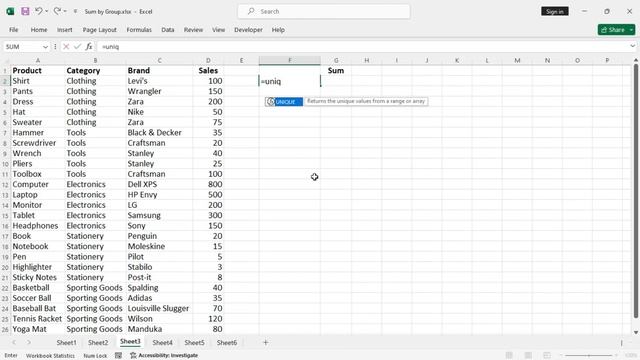Open the Page Layout tab
The image size is (640, 360).
pyautogui.click(x=100, y=30)
